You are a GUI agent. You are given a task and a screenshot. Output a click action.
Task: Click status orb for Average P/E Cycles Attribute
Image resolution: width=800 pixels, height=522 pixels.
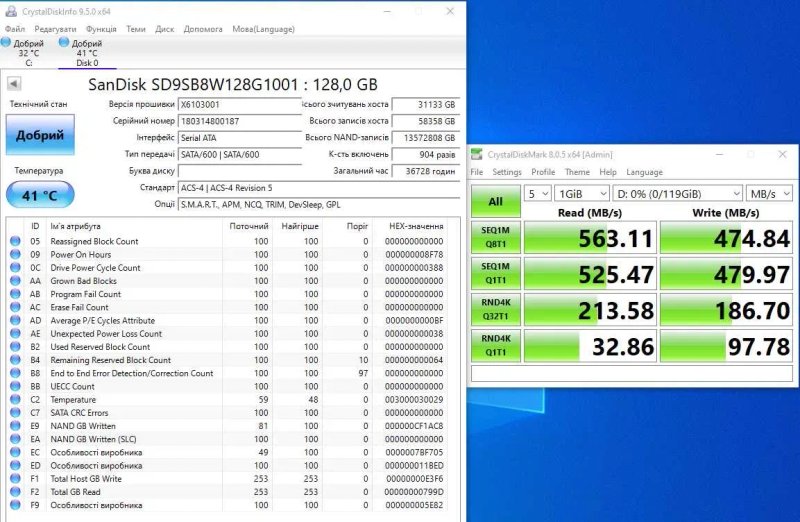pyautogui.click(x=15, y=320)
